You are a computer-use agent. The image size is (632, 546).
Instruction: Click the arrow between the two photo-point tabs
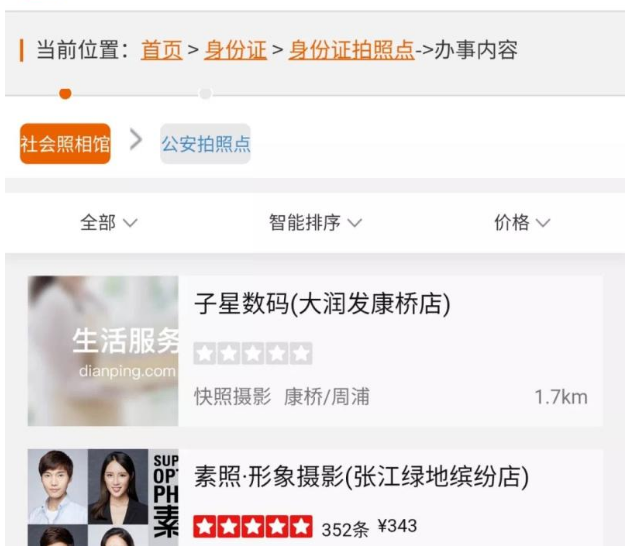[136, 140]
